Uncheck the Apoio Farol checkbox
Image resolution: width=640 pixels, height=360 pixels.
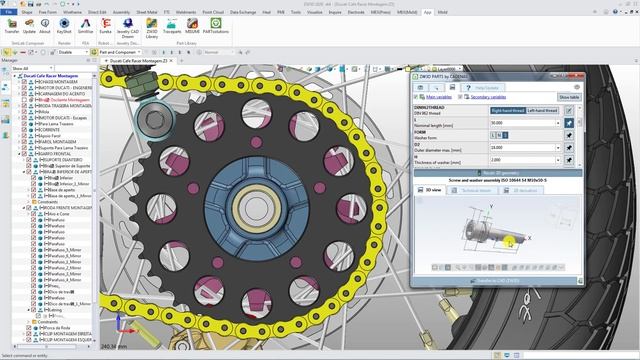(24, 136)
